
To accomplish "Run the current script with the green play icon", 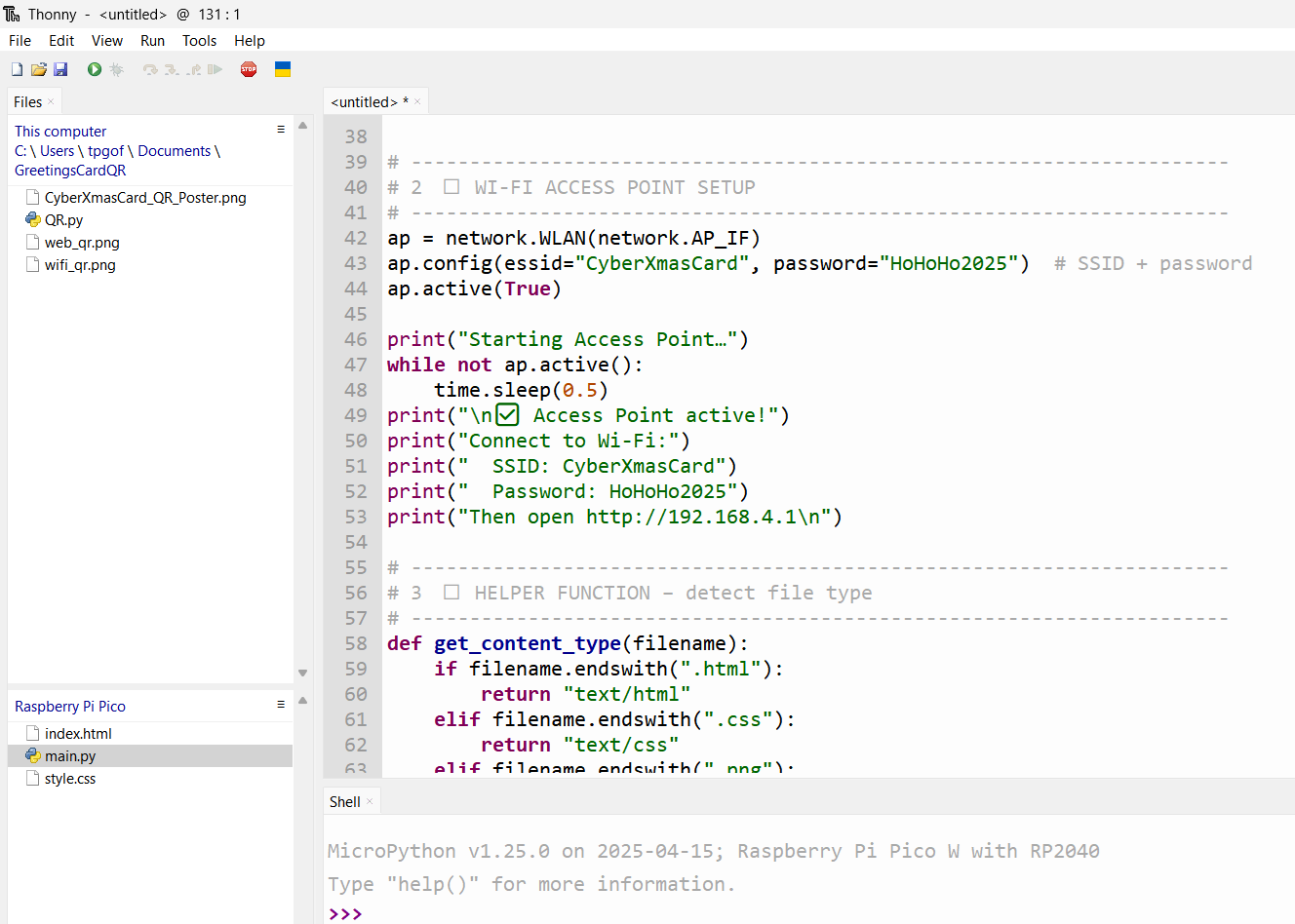I will pyautogui.click(x=95, y=69).
